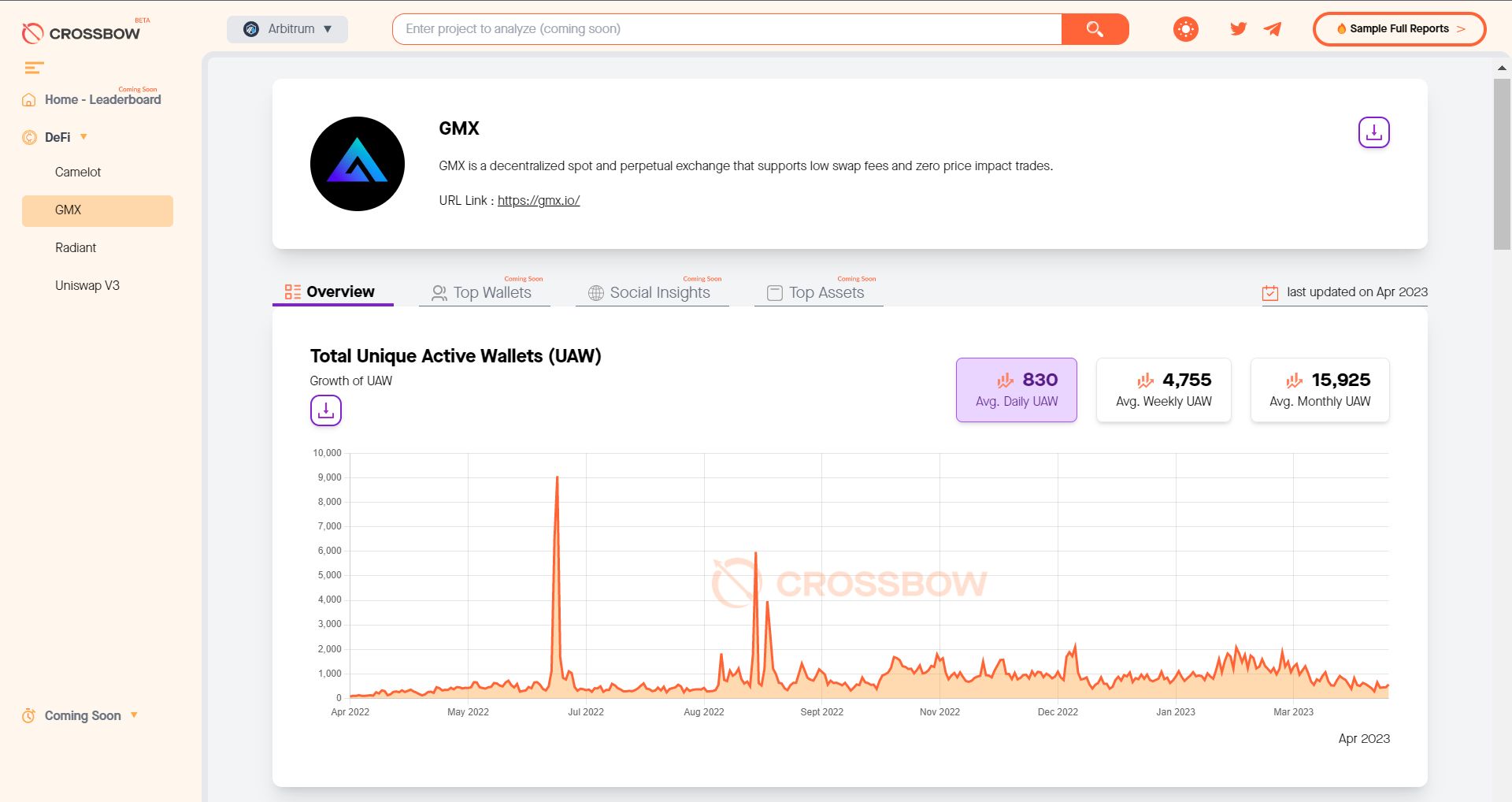Viewport: 1512px width, 802px height.
Task: Click the Crossbow logo
Action: pos(81,32)
